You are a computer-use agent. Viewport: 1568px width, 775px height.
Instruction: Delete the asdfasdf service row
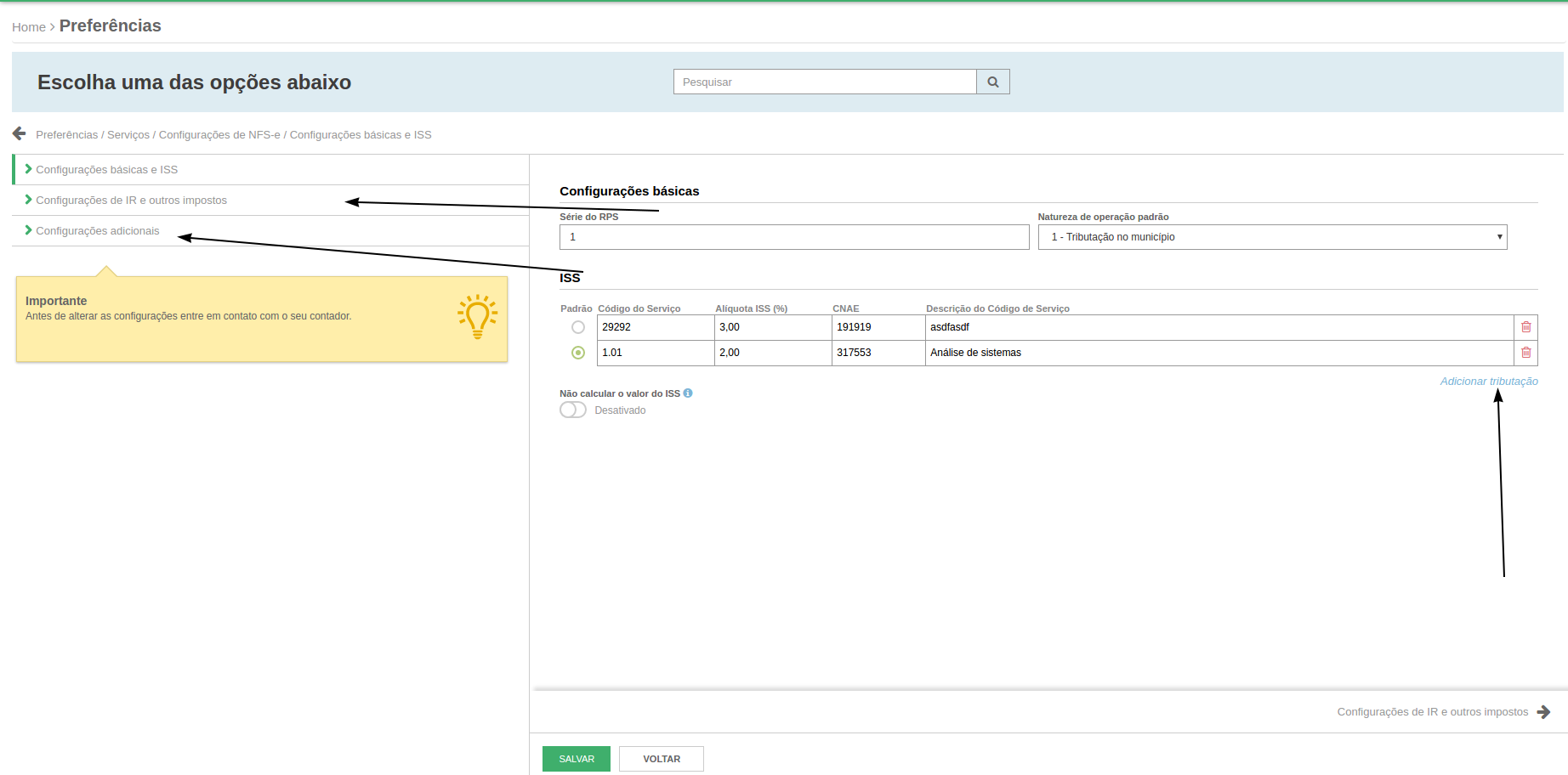[x=1525, y=327]
